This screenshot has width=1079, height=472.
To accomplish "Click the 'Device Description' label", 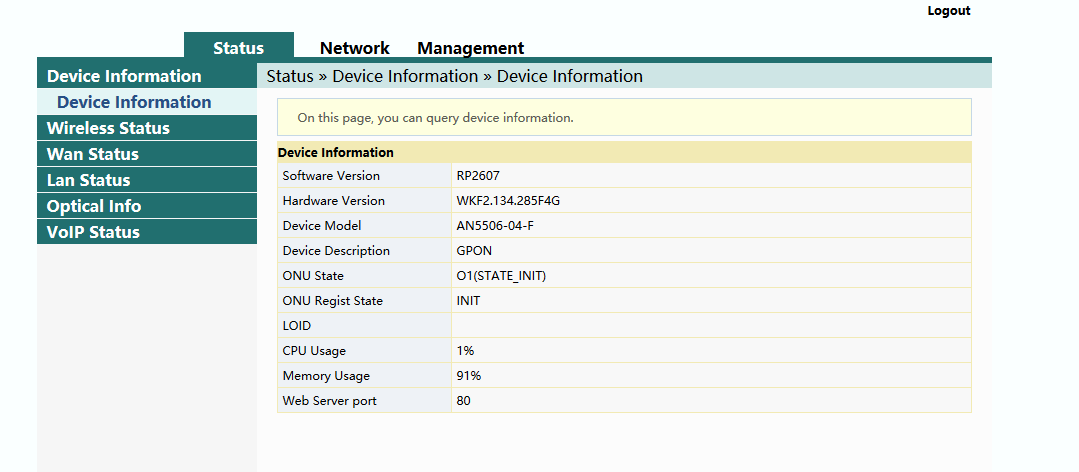I will point(336,250).
